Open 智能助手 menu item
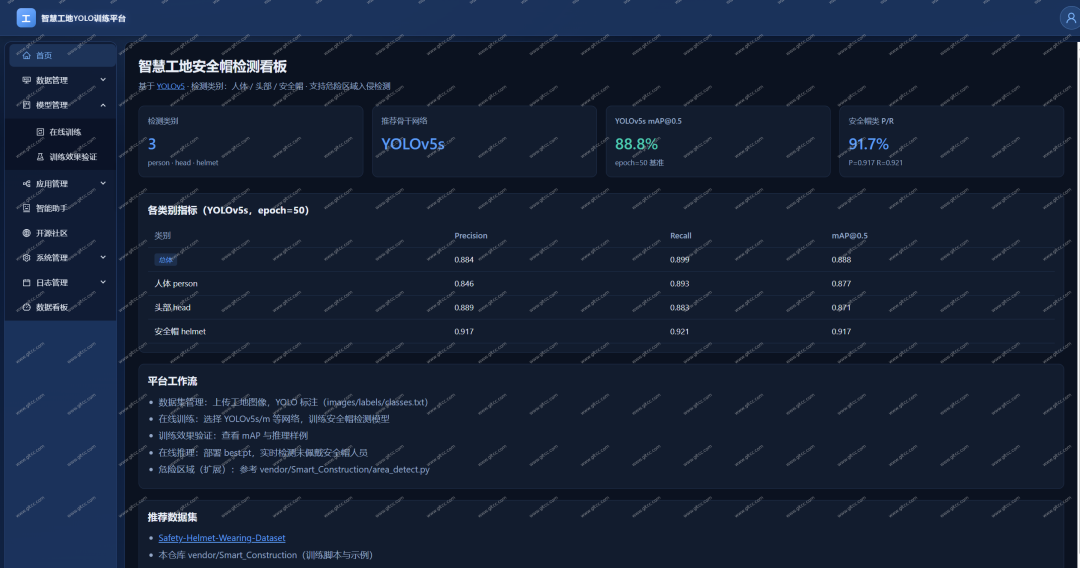1080x568 pixels. coord(63,208)
